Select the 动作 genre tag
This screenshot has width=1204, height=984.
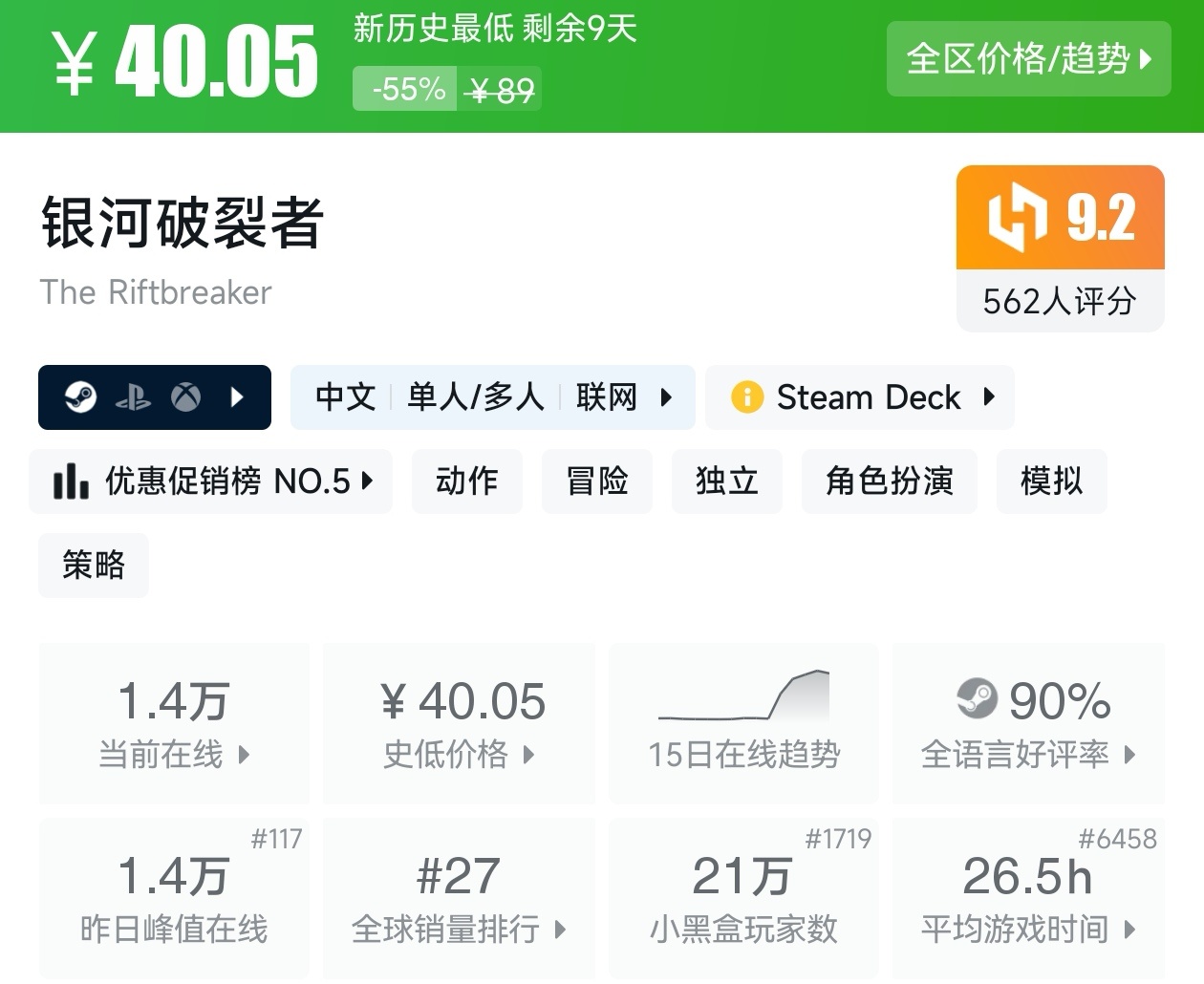[x=466, y=481]
